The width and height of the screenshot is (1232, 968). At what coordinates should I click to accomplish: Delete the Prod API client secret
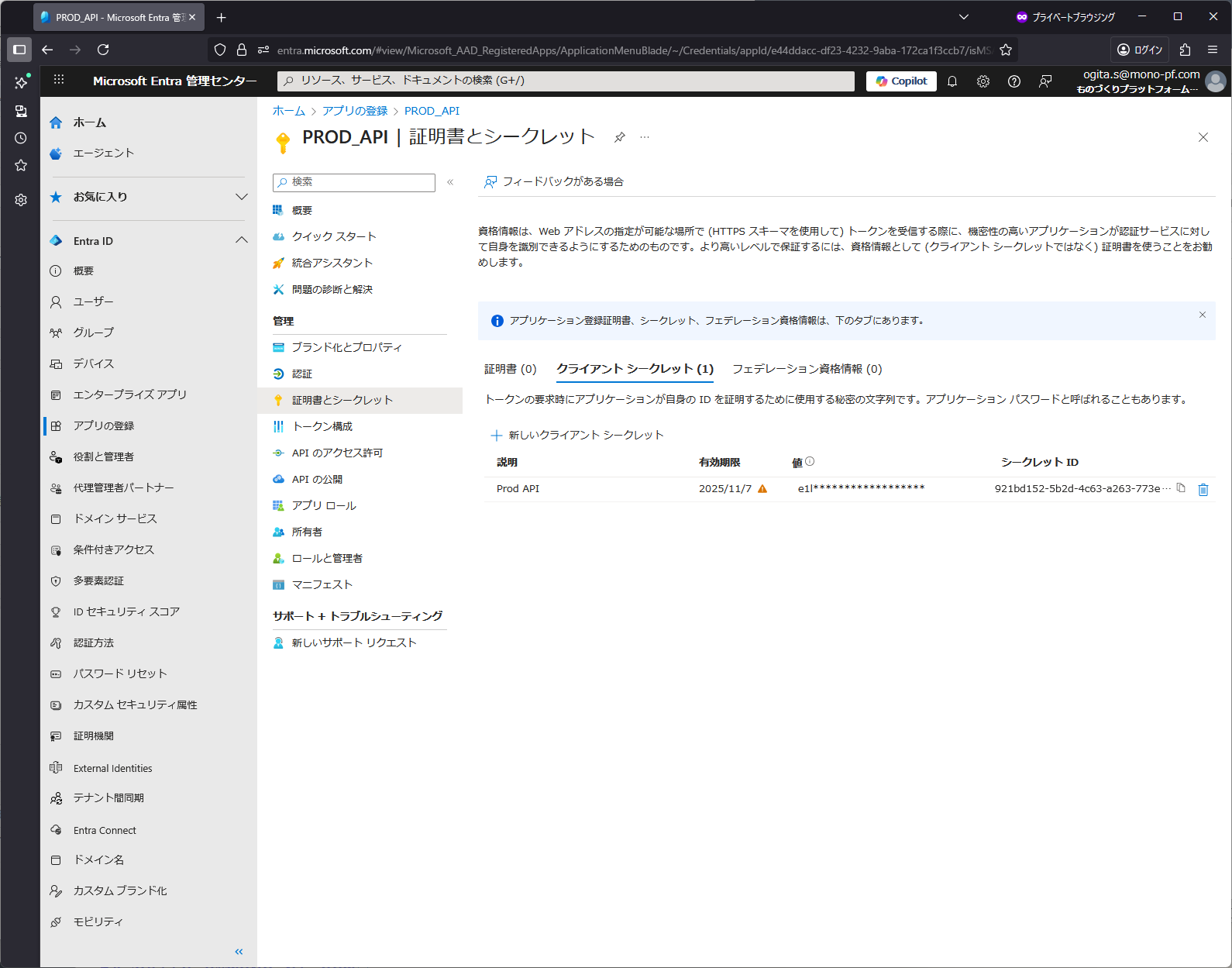coord(1203,489)
